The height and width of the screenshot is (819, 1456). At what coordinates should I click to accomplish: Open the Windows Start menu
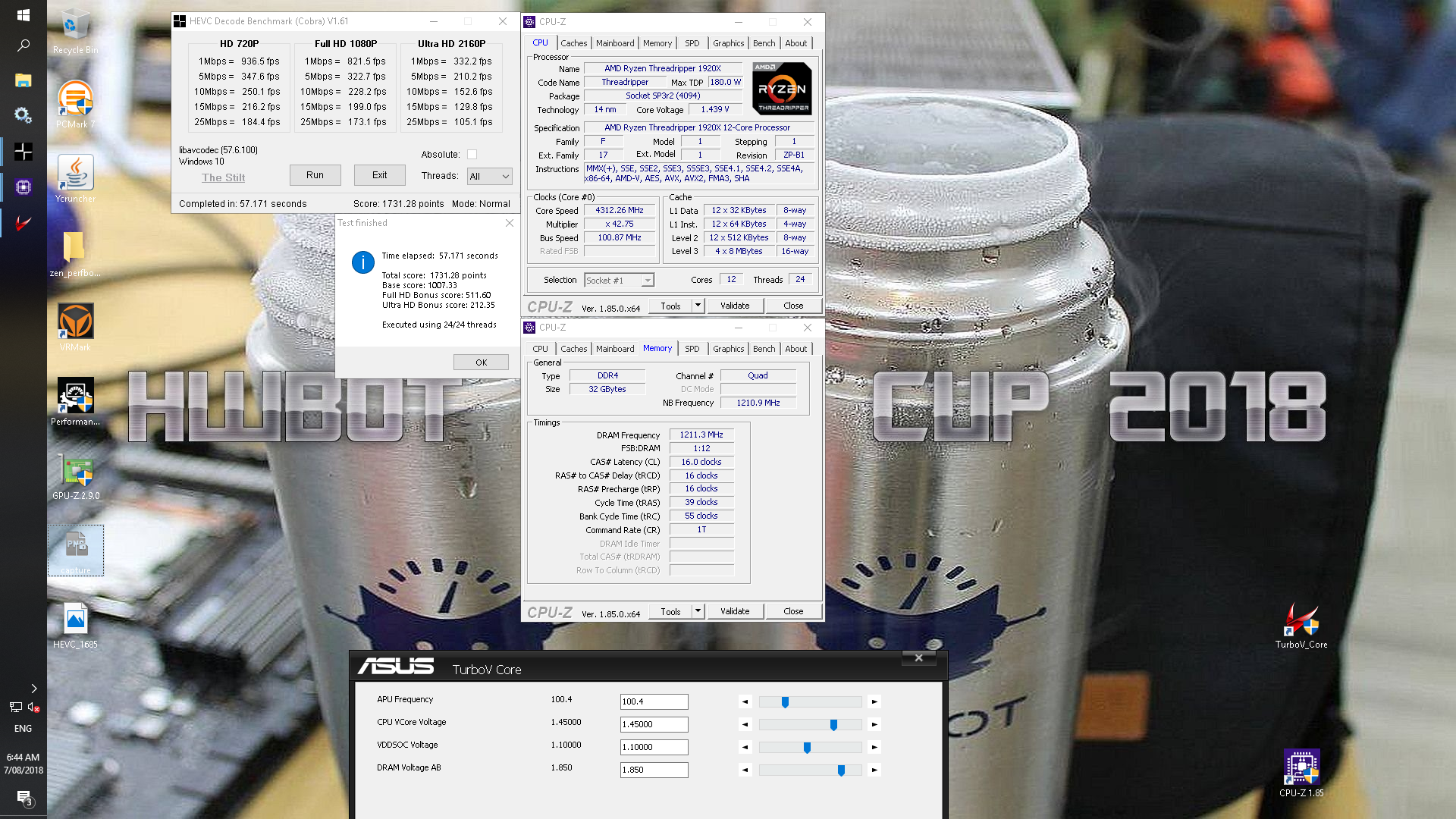click(23, 15)
